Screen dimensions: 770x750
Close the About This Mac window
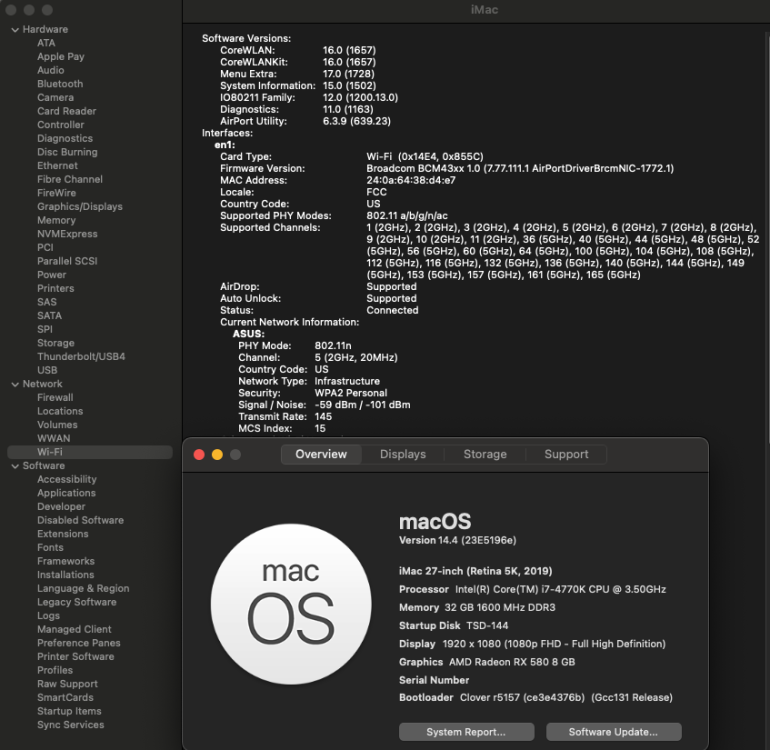coord(199,455)
